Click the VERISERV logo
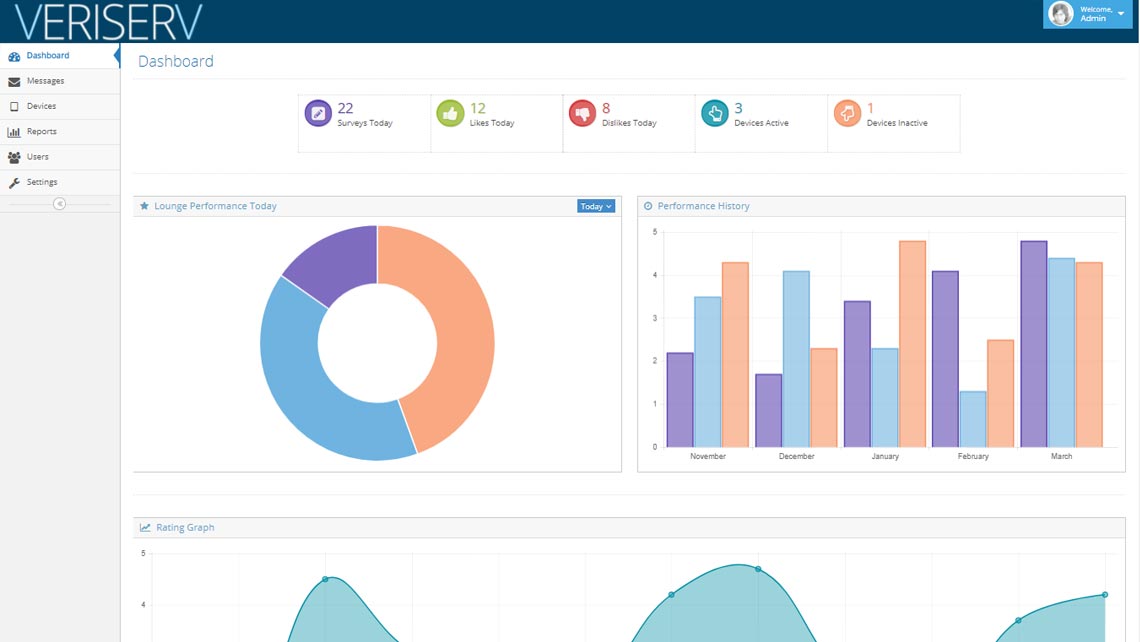1140x642 pixels. [109, 22]
